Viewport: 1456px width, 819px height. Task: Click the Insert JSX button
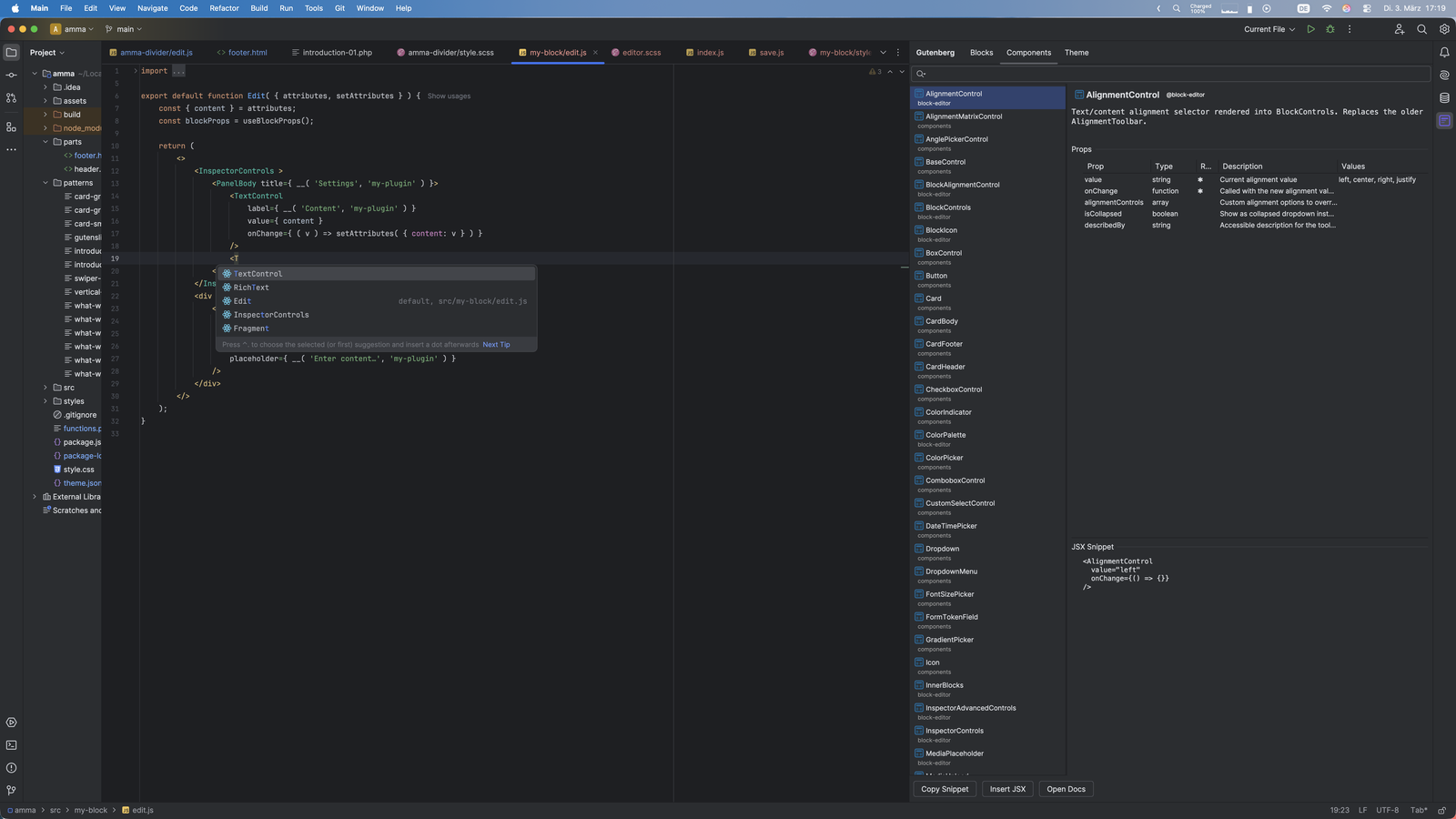coord(1007,789)
